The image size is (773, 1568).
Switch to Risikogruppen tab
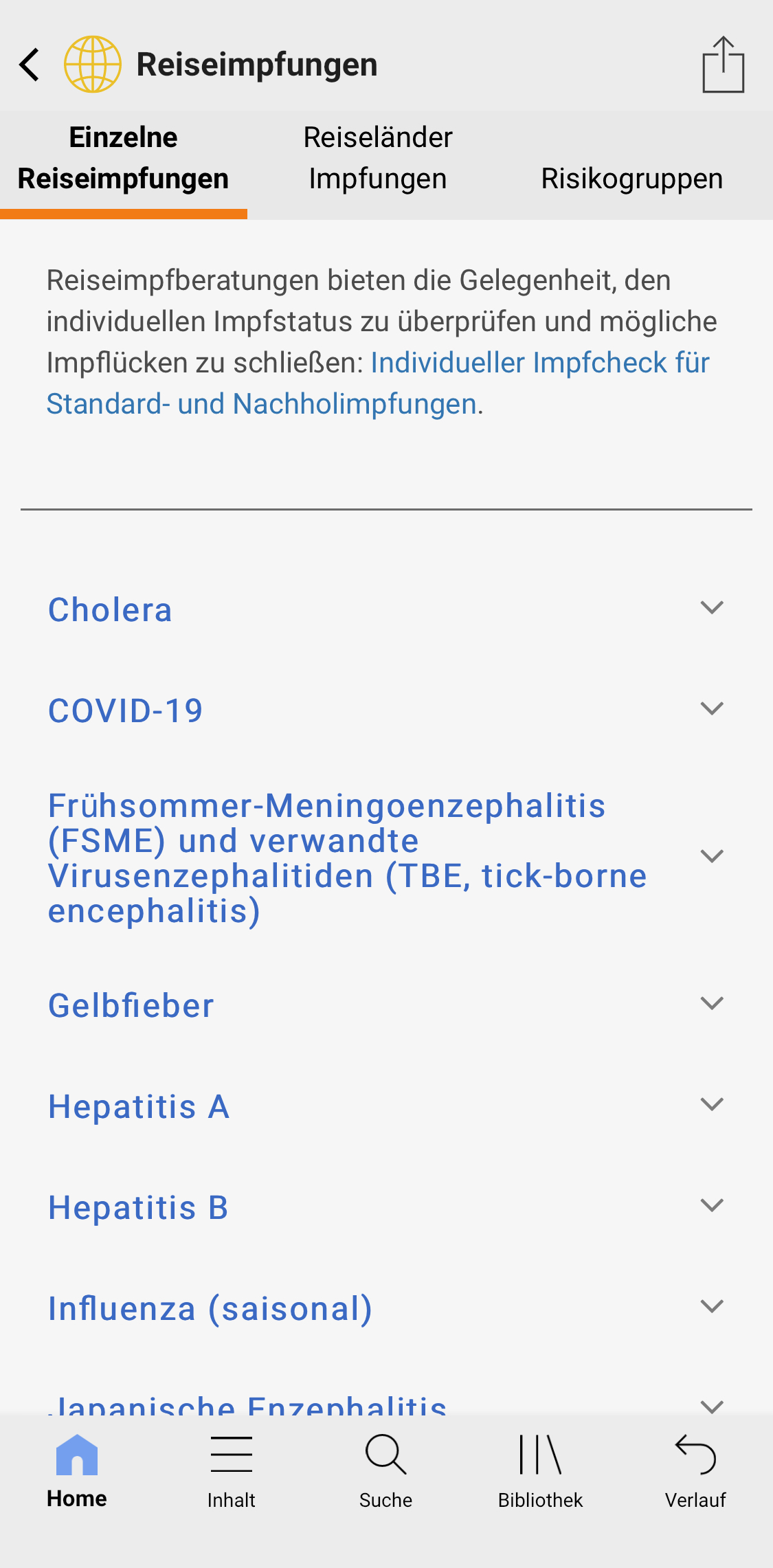click(x=631, y=179)
